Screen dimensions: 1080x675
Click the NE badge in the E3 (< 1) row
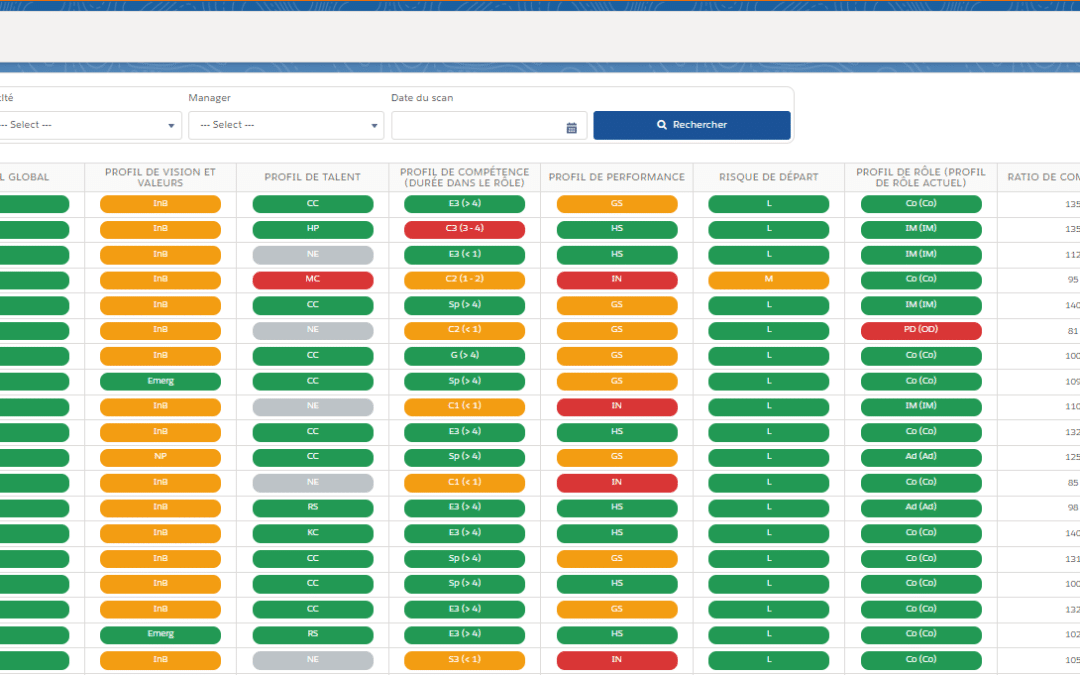[x=313, y=254]
